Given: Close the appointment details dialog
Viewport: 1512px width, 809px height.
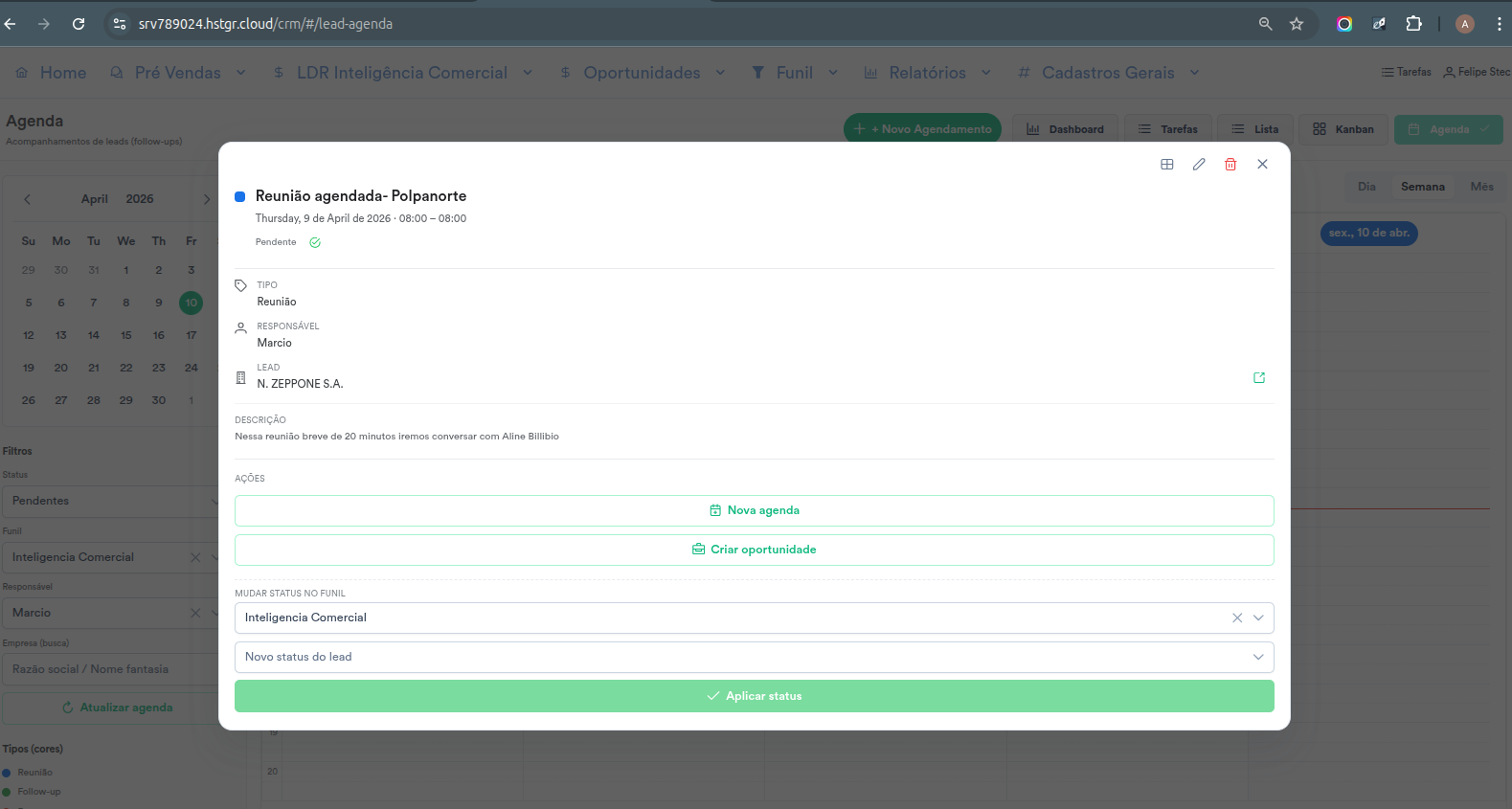Looking at the screenshot, I should point(1263,165).
